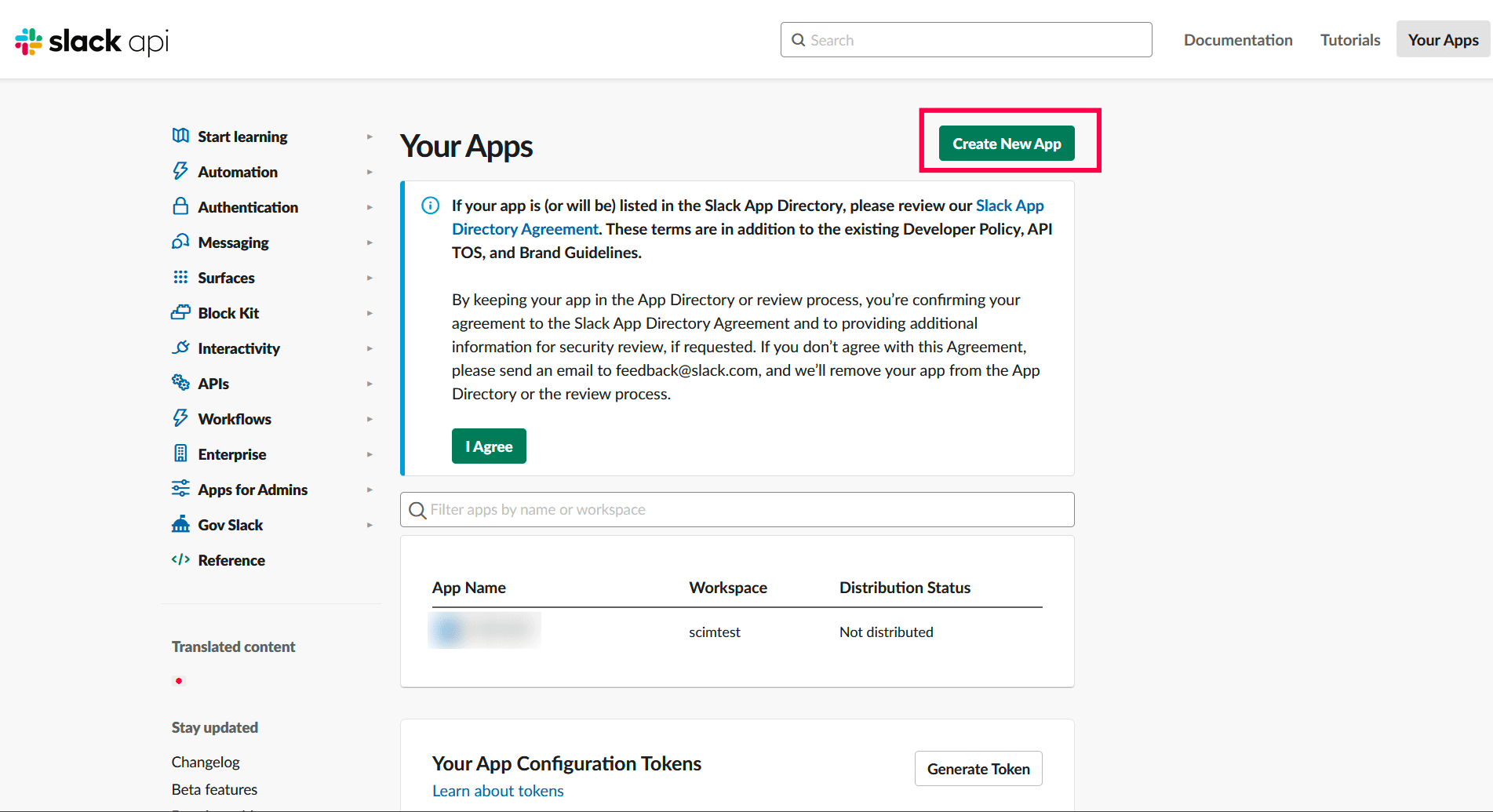The height and width of the screenshot is (812, 1493).
Task: Click the magnifier icon in the filter apps field
Action: click(x=417, y=510)
